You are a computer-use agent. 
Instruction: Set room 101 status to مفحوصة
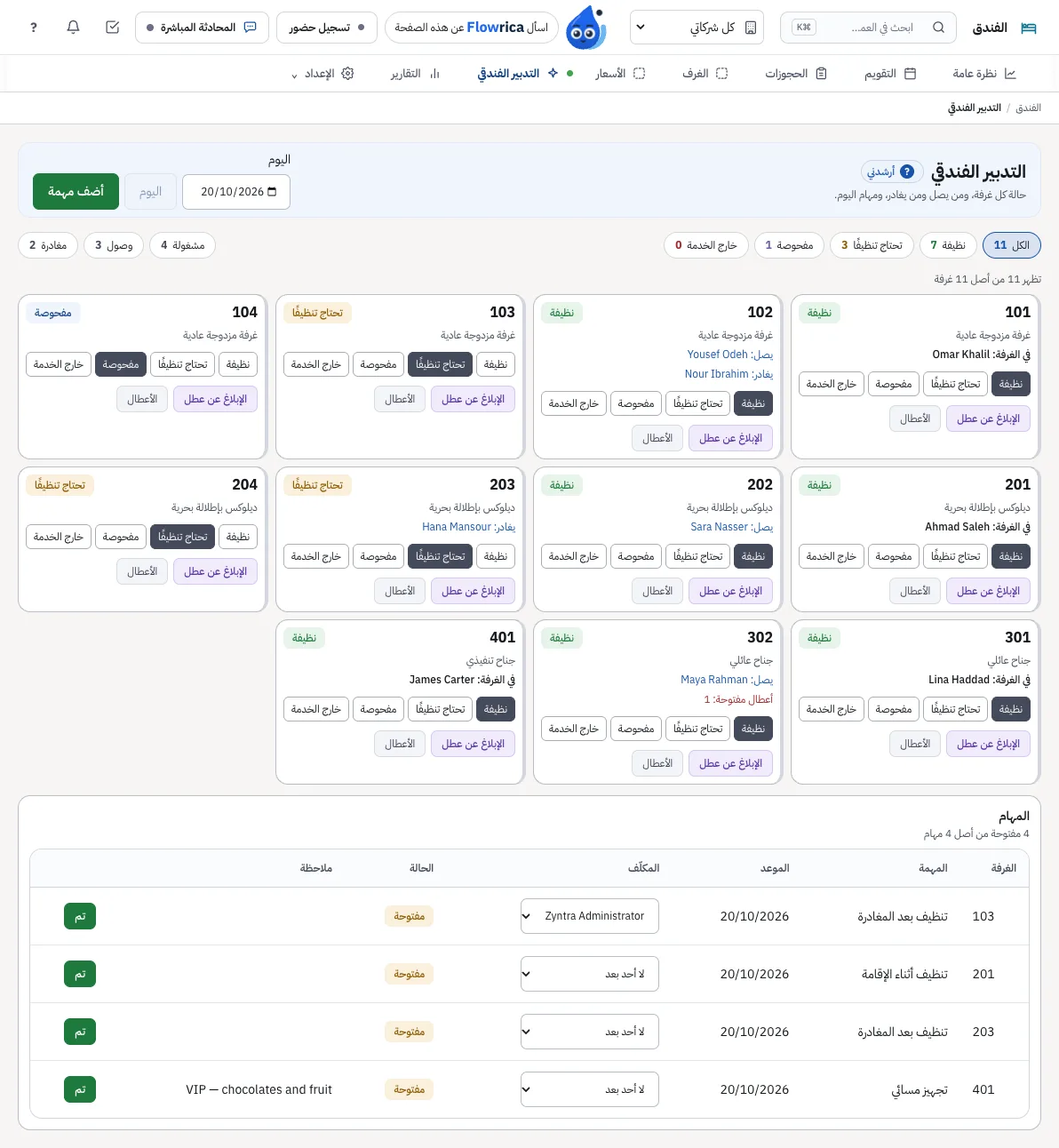tap(894, 384)
